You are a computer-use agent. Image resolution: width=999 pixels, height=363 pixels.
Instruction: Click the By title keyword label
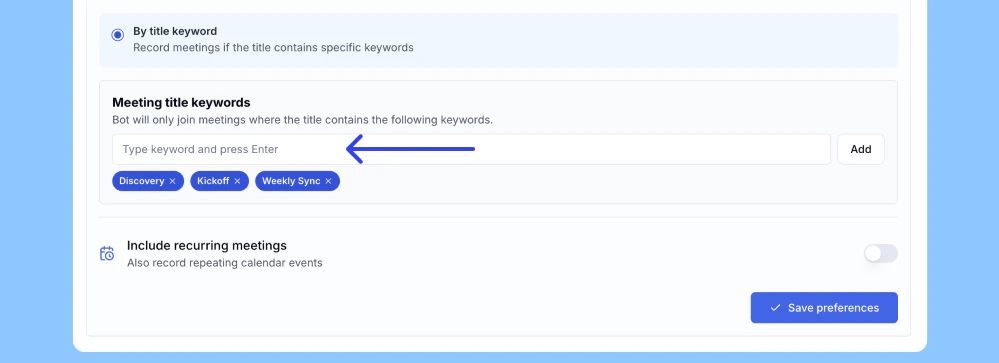[x=175, y=31]
